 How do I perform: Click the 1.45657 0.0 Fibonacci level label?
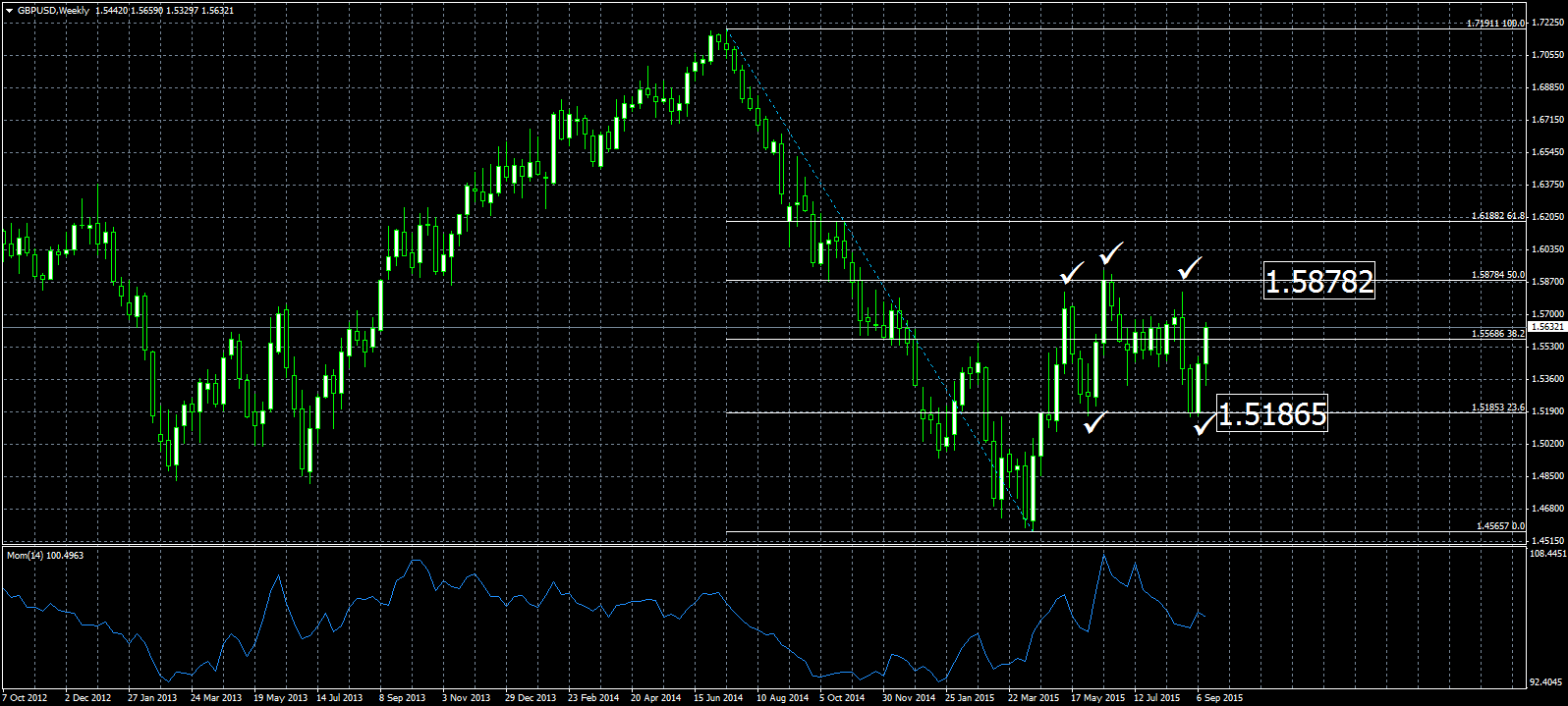tap(1500, 526)
